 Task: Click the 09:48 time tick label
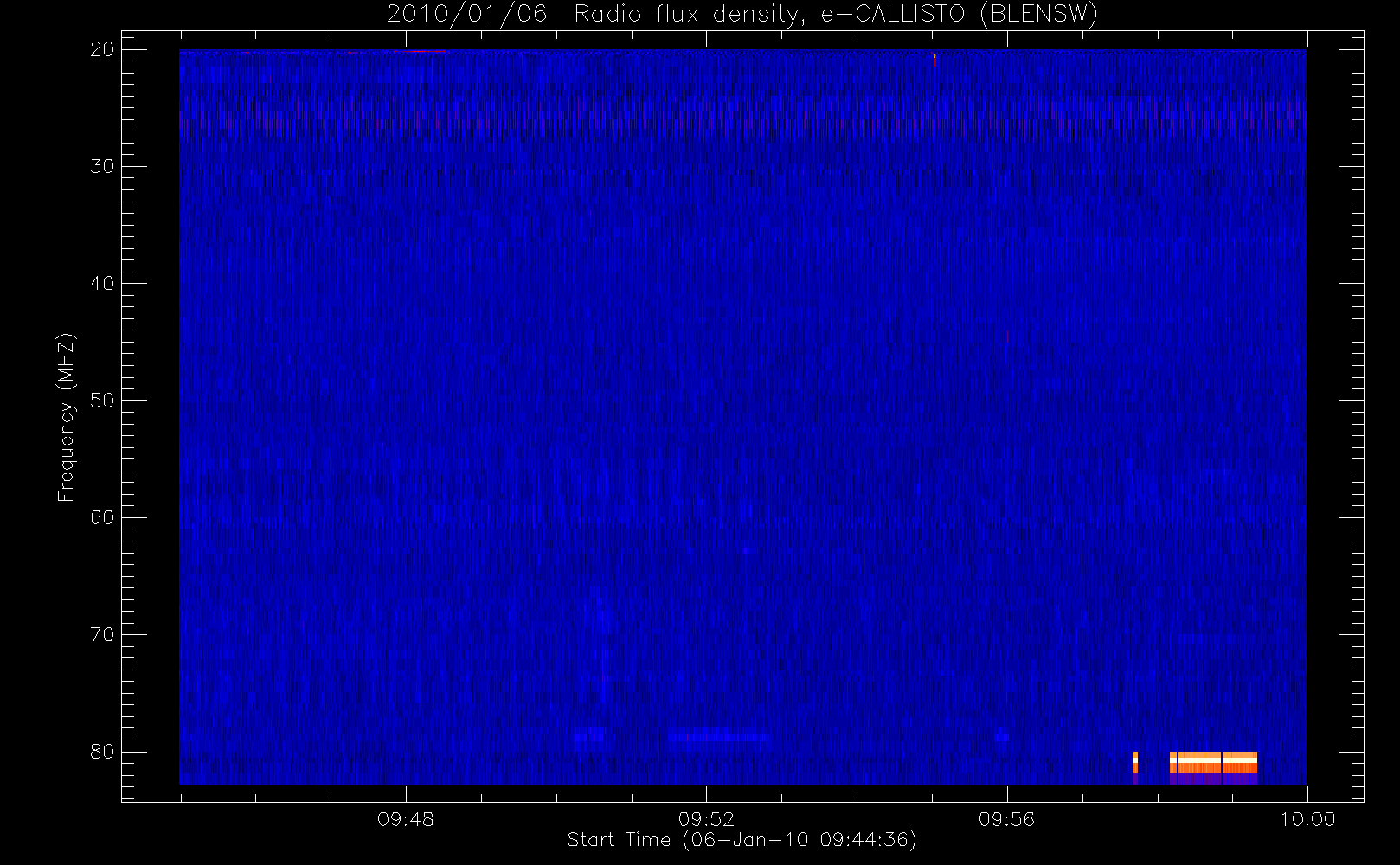point(405,819)
